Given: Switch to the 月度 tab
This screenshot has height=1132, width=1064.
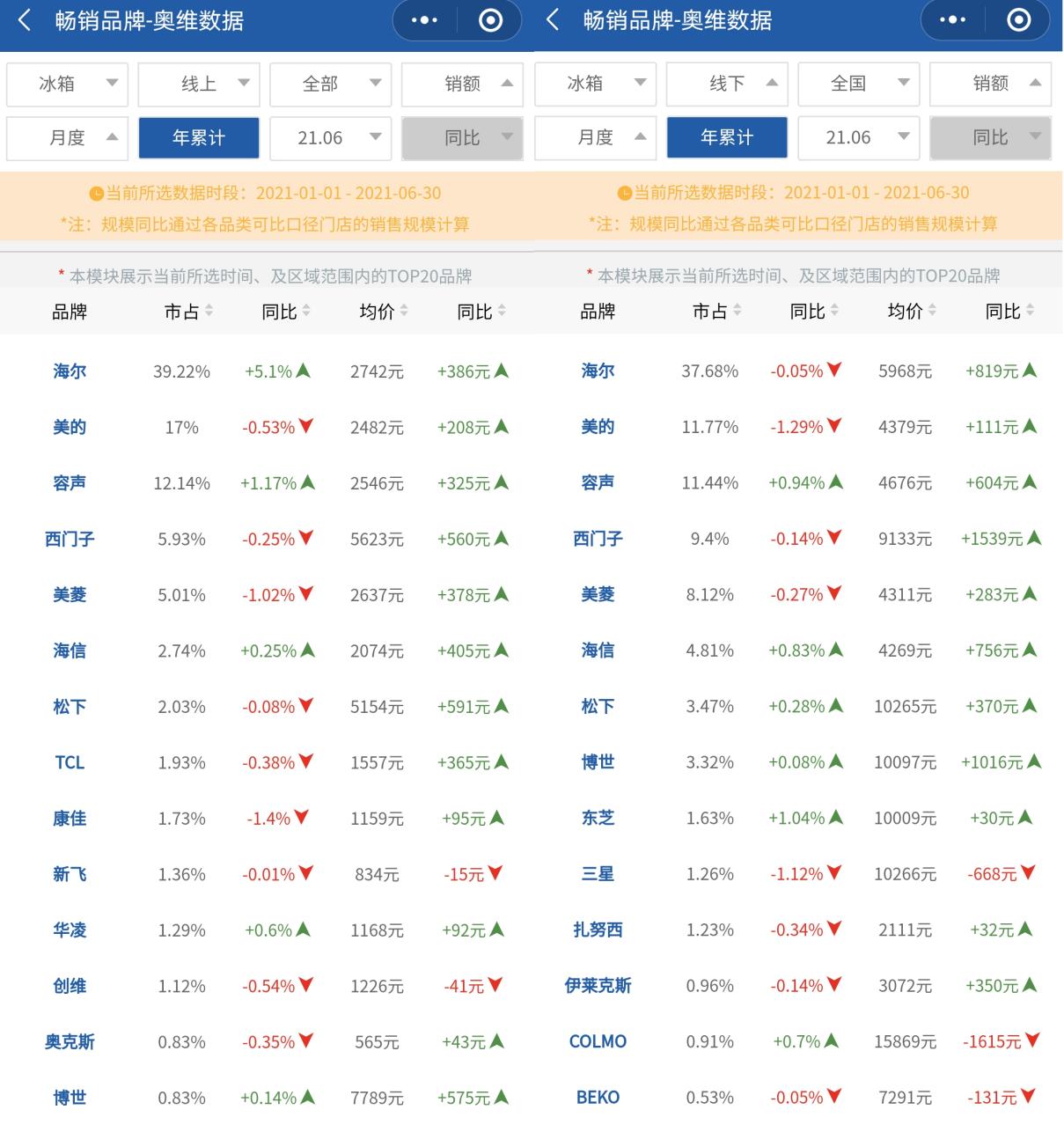Looking at the screenshot, I should pyautogui.click(x=66, y=137).
